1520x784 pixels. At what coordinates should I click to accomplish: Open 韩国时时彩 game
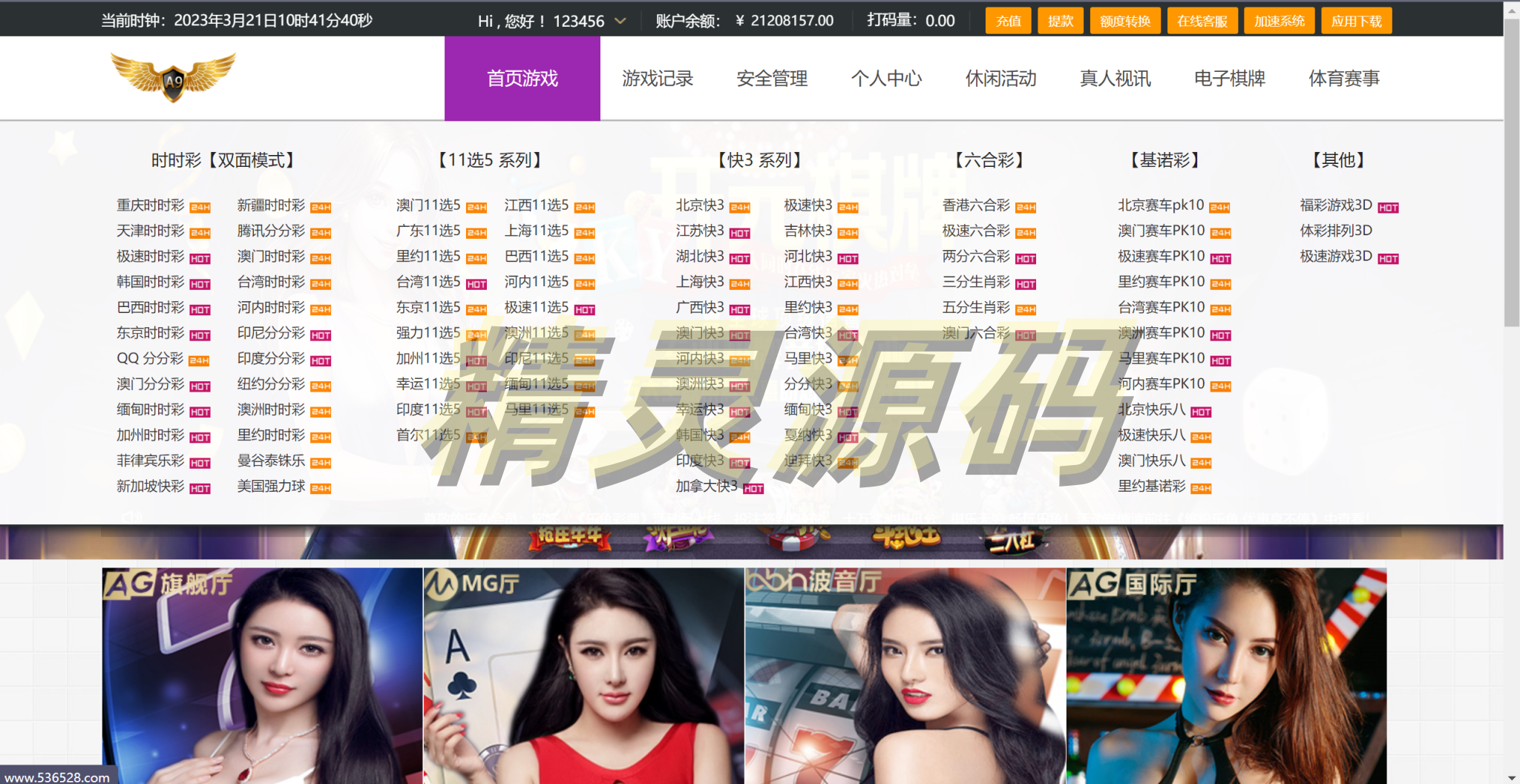(x=151, y=282)
